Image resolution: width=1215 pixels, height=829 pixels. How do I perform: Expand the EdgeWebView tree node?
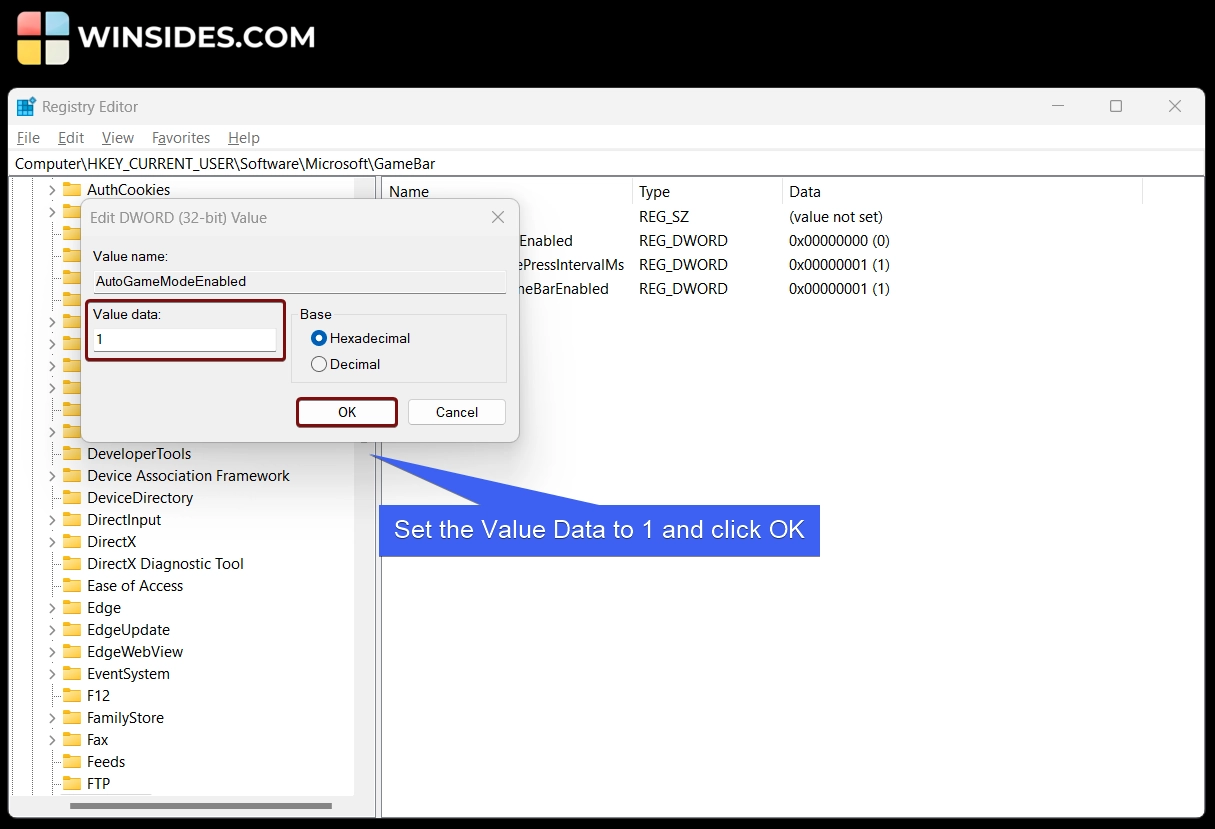tap(52, 652)
